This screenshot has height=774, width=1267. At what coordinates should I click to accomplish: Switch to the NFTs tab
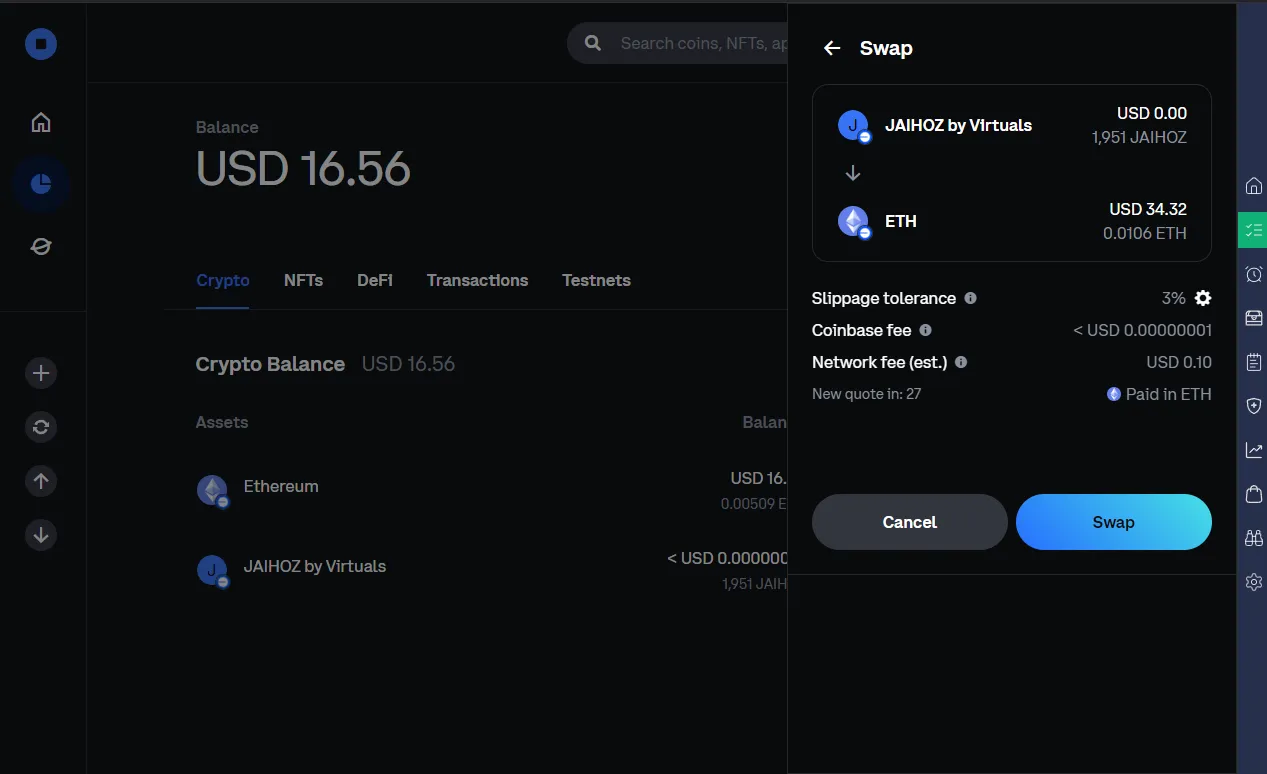[x=303, y=280]
